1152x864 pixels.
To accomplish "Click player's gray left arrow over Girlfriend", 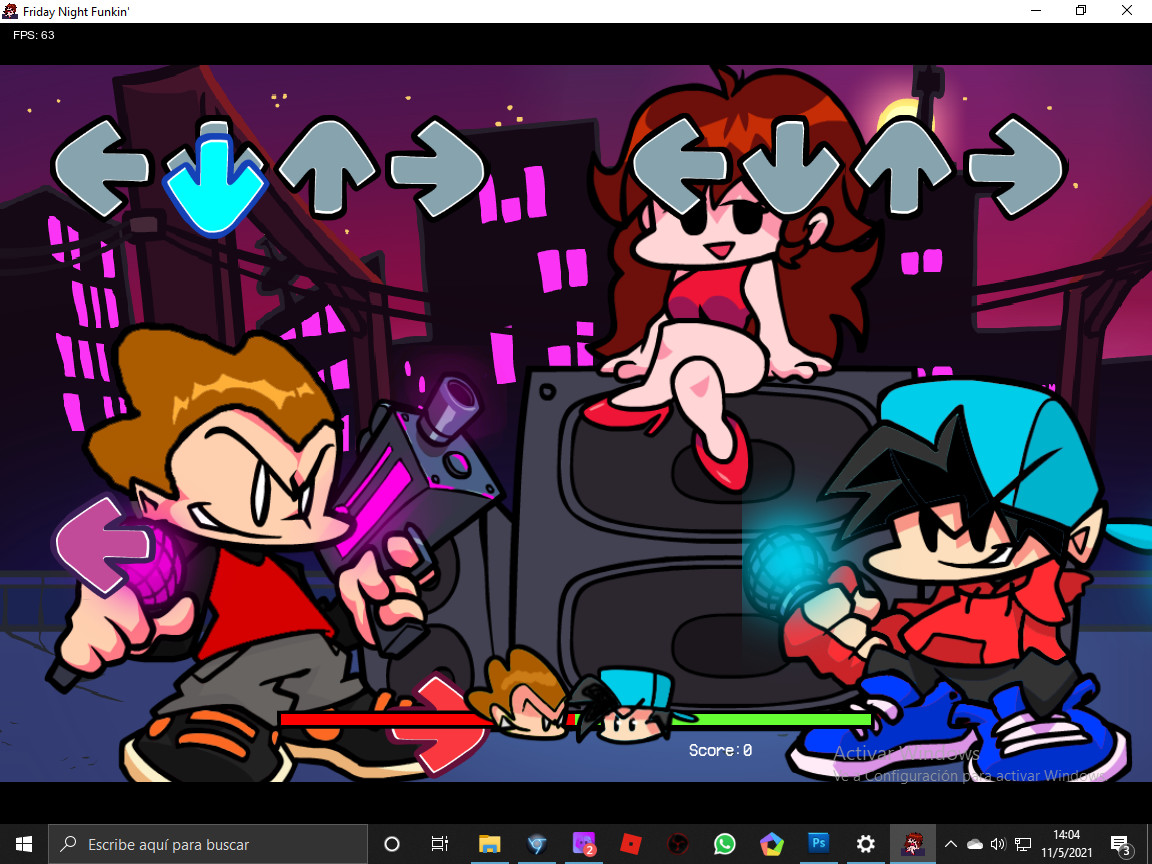I will click(x=678, y=167).
